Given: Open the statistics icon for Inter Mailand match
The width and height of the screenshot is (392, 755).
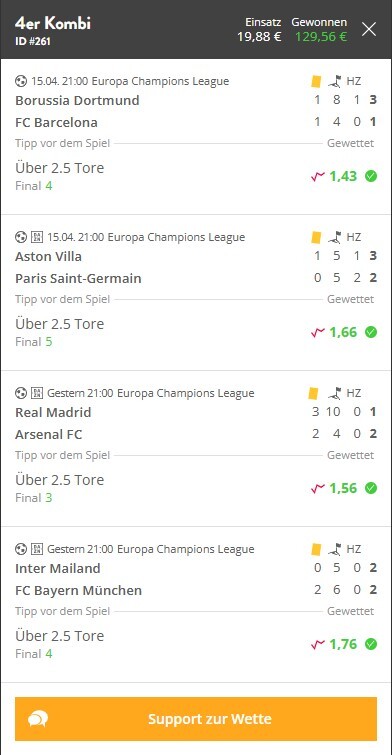Looking at the screenshot, I should [37, 549].
